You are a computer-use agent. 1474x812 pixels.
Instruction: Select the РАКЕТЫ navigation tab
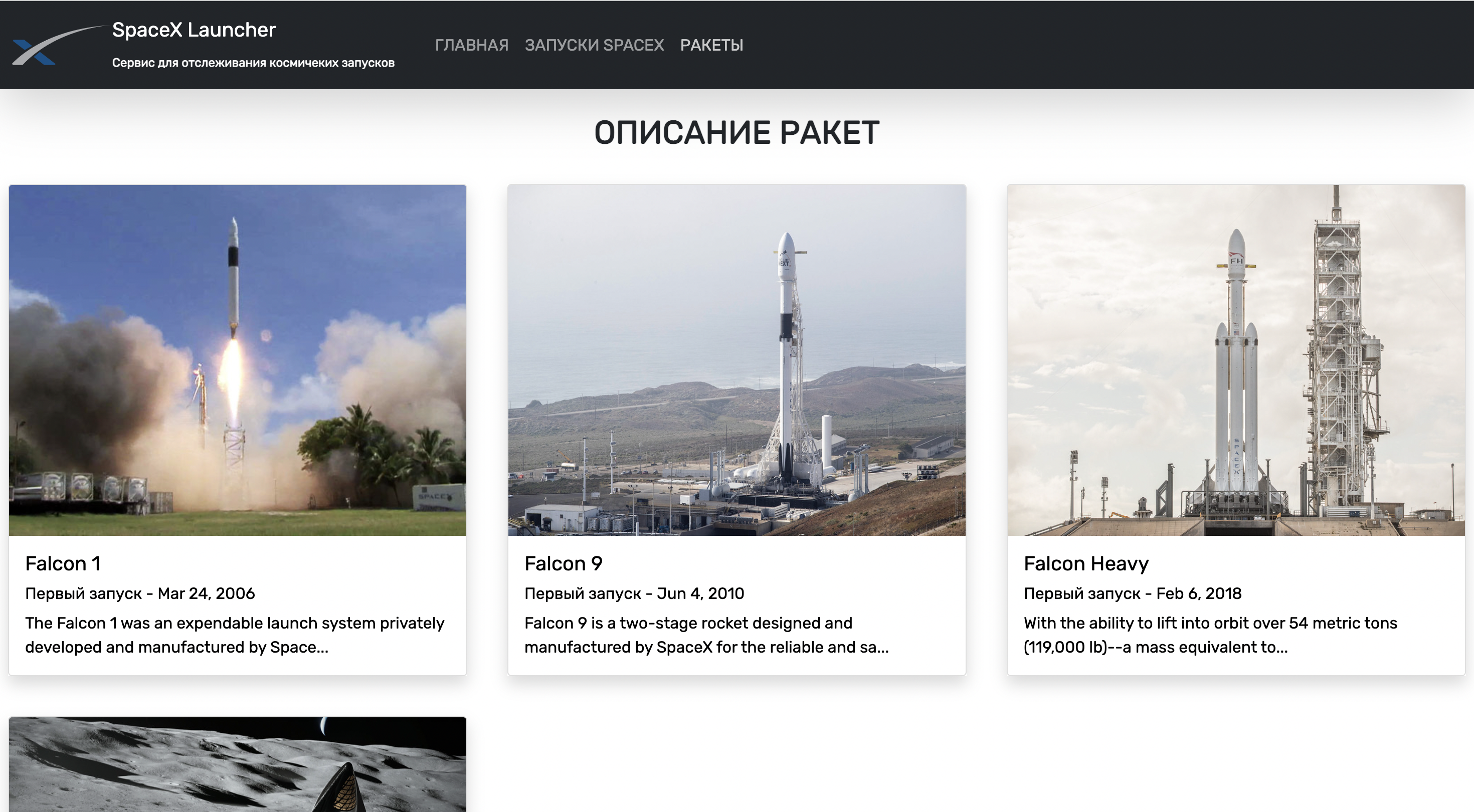[711, 45]
